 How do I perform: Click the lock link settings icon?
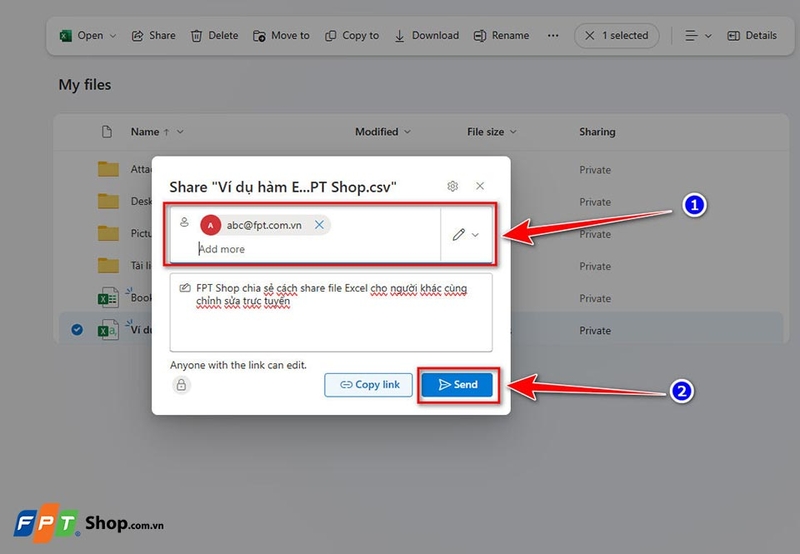(x=181, y=385)
